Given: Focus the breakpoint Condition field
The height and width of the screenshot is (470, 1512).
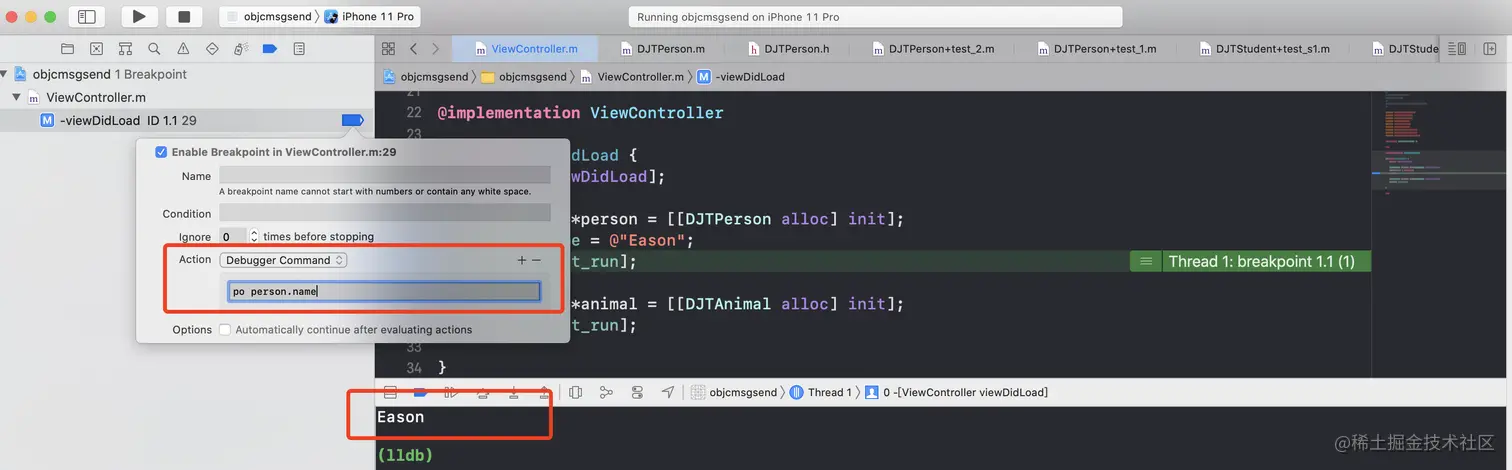Looking at the screenshot, I should (x=385, y=213).
